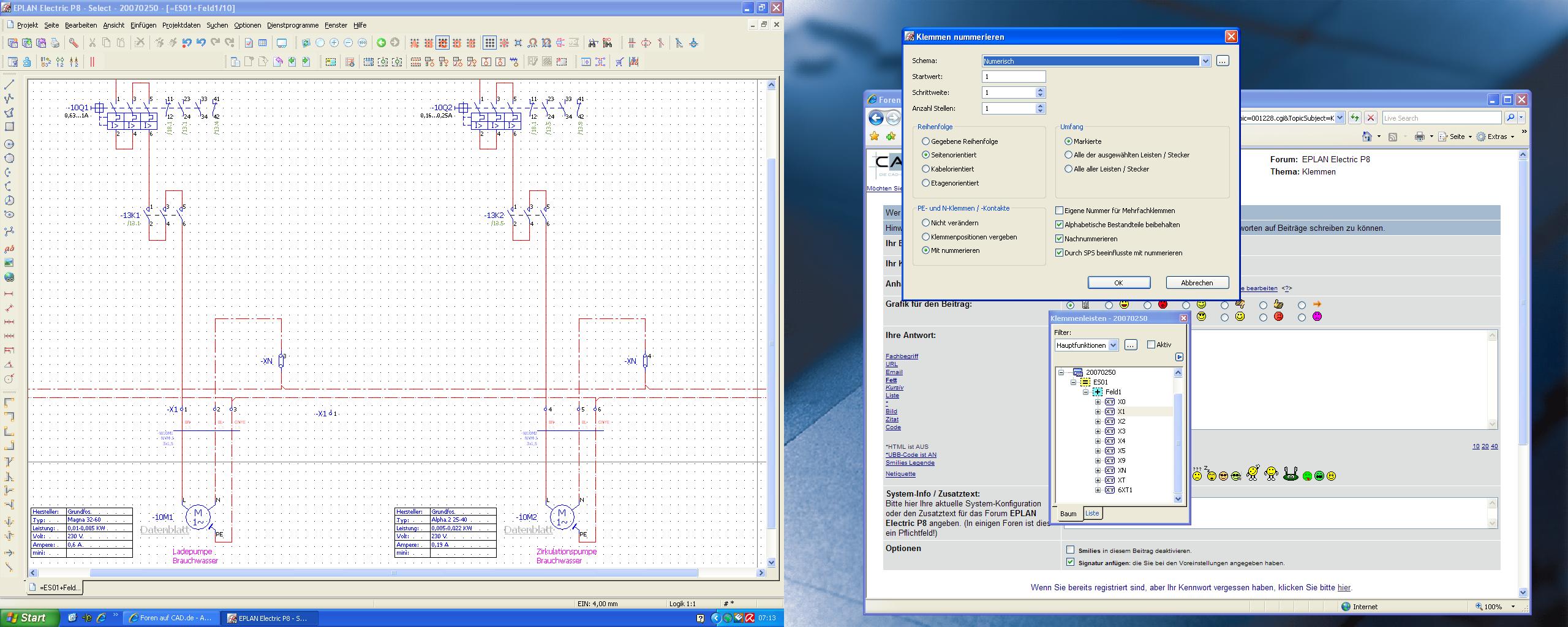Click the 'Smilies Legende' link
Image resolution: width=1568 pixels, height=627 pixels.
point(910,463)
